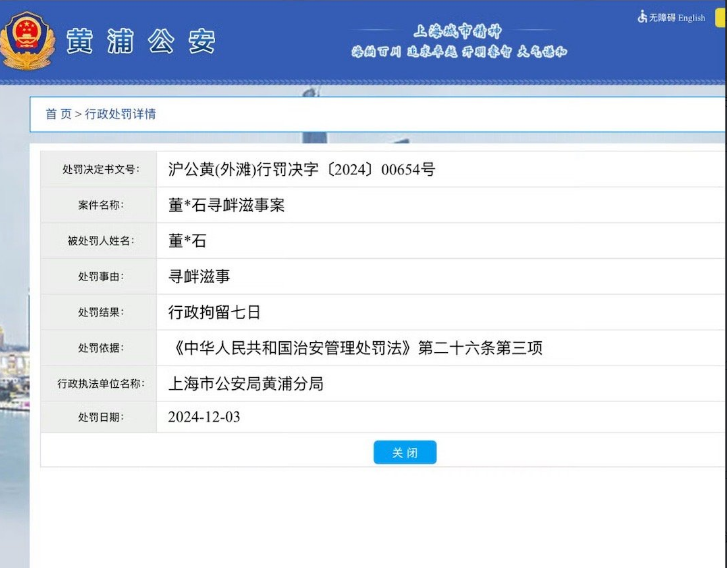This screenshot has height=568, width=727.
Task: Click the 处罚决定书文号 field label
Action: pyautogui.click(x=100, y=170)
